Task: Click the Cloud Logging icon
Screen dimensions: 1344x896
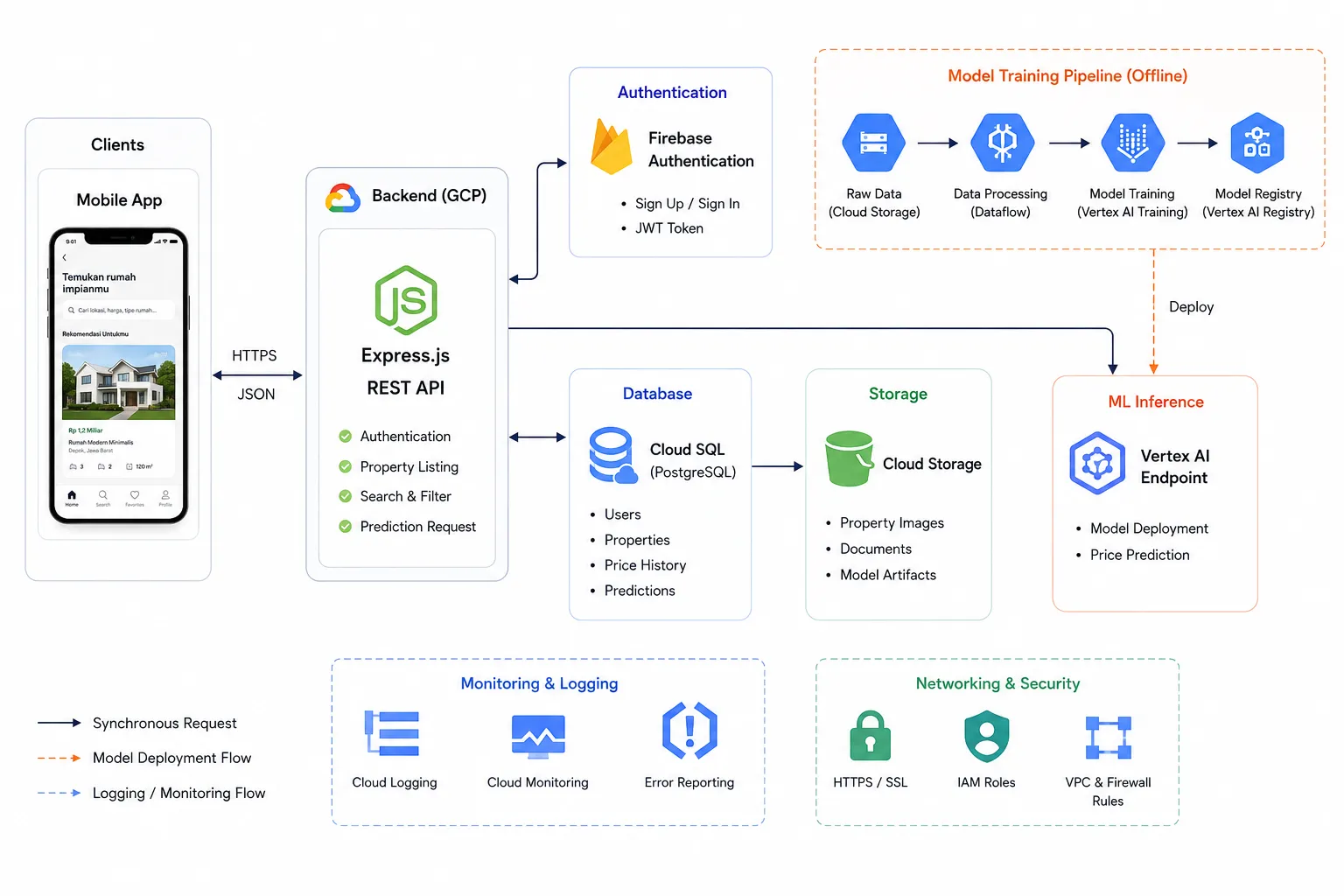Action: (391, 733)
